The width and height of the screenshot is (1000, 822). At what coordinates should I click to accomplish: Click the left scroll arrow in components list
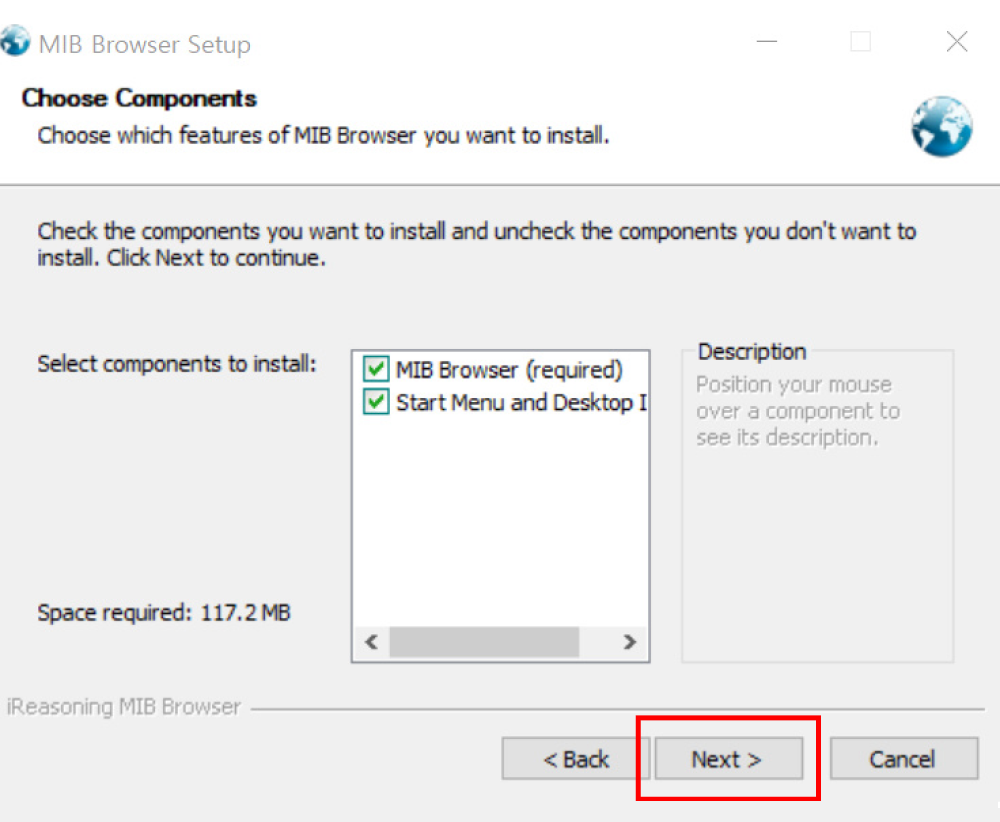point(371,642)
